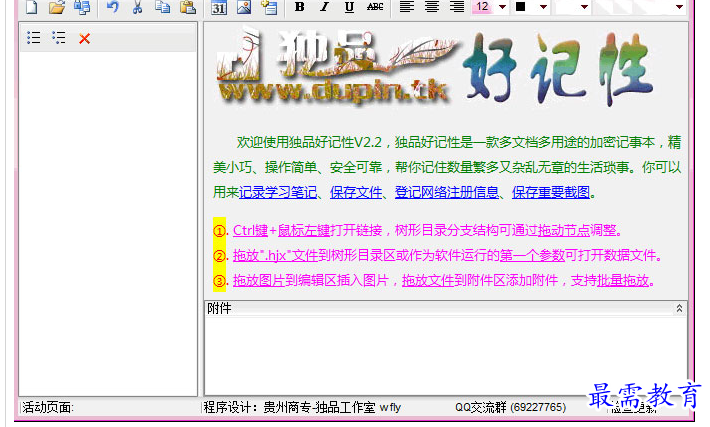
Task: Align text to the right
Action: click(457, 7)
